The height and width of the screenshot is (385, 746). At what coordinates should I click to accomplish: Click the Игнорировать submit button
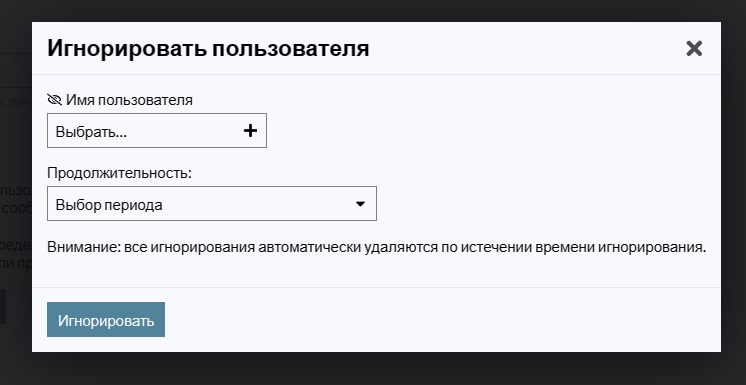tap(106, 319)
